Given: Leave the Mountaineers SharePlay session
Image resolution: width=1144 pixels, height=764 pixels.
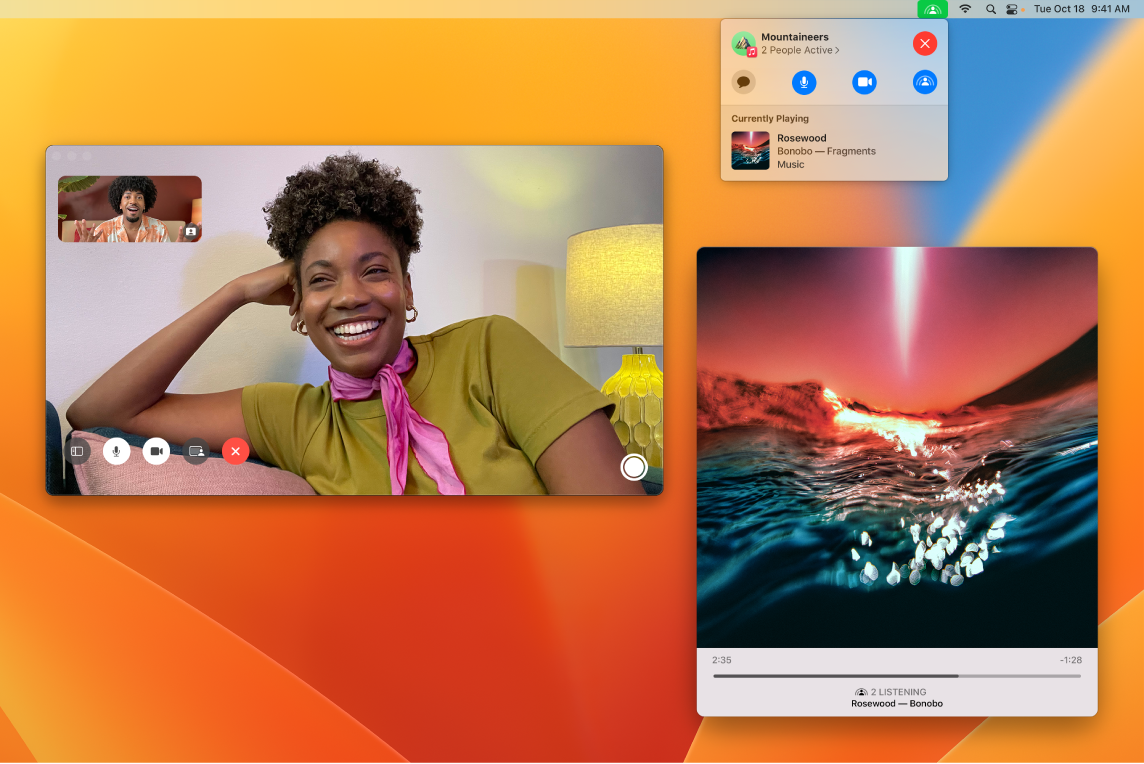Looking at the screenshot, I should pos(925,43).
